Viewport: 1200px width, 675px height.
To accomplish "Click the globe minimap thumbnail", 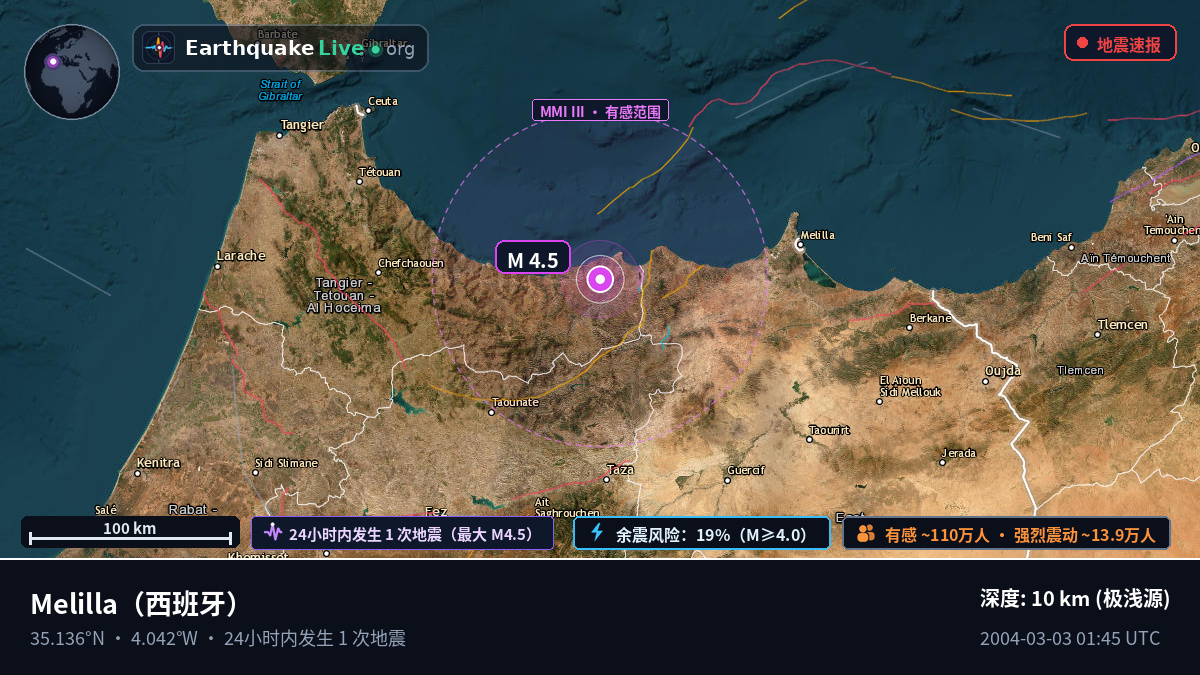I will coord(72,72).
